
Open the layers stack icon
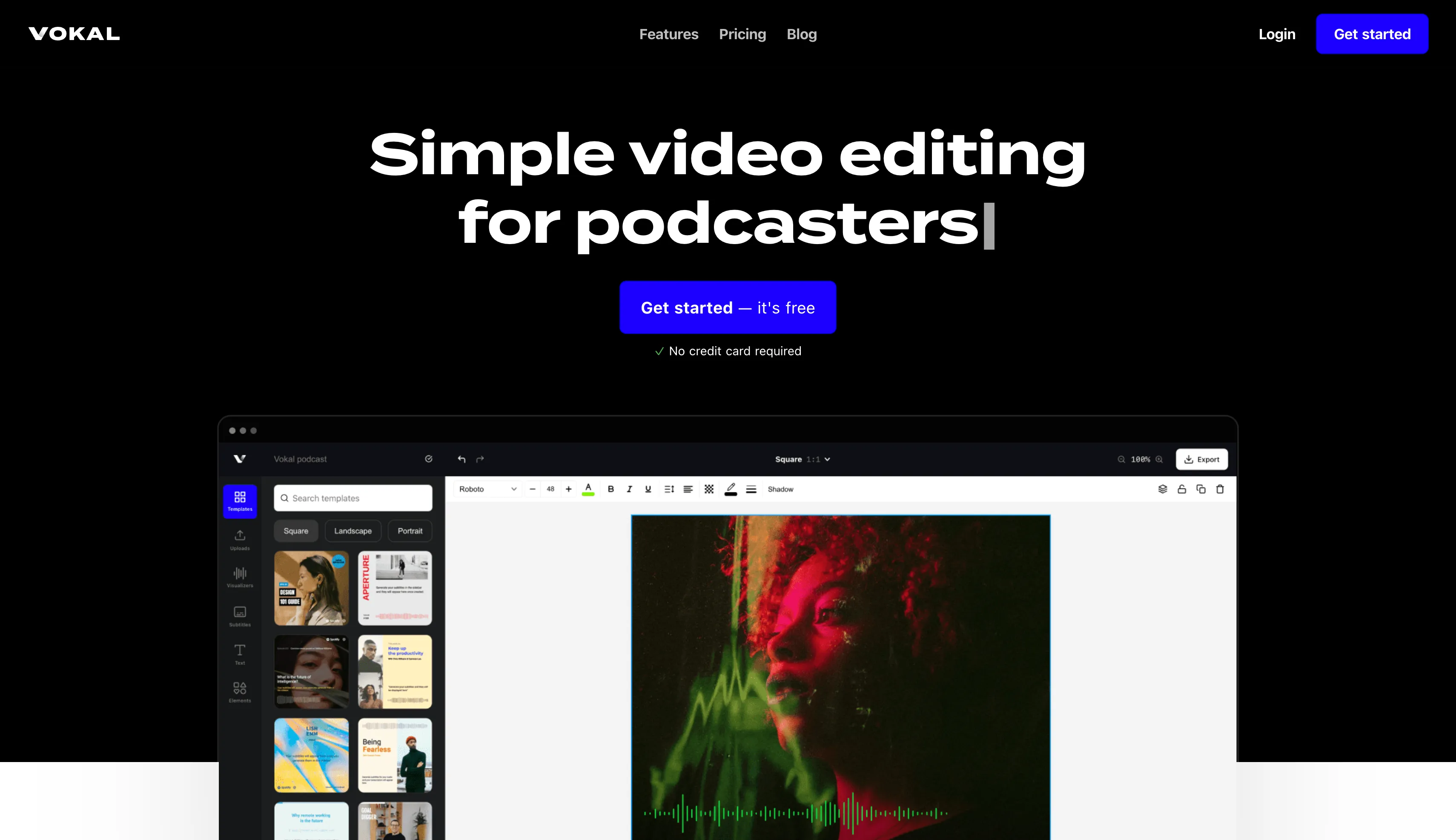1163,489
